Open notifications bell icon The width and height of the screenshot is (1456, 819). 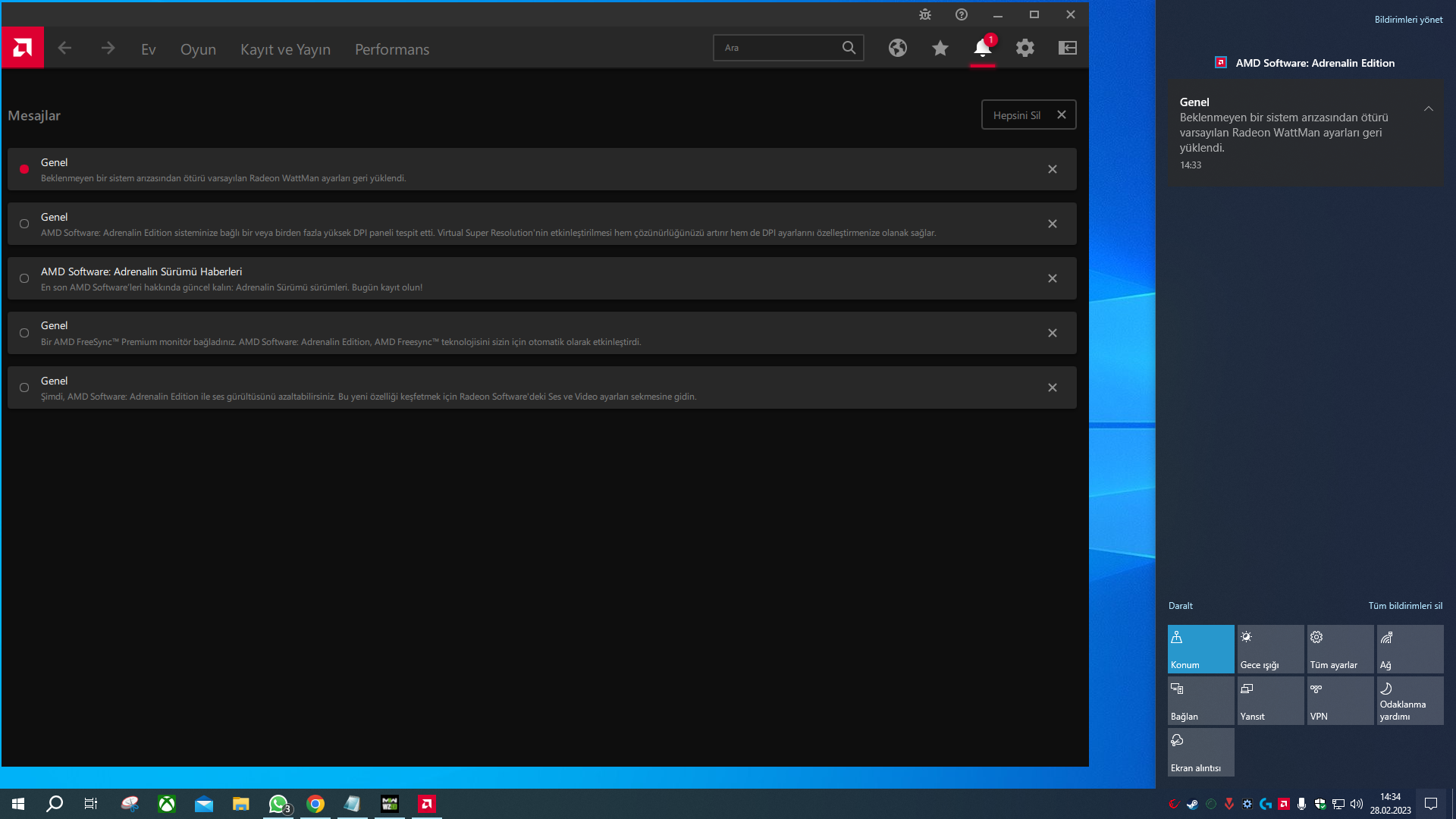point(982,48)
